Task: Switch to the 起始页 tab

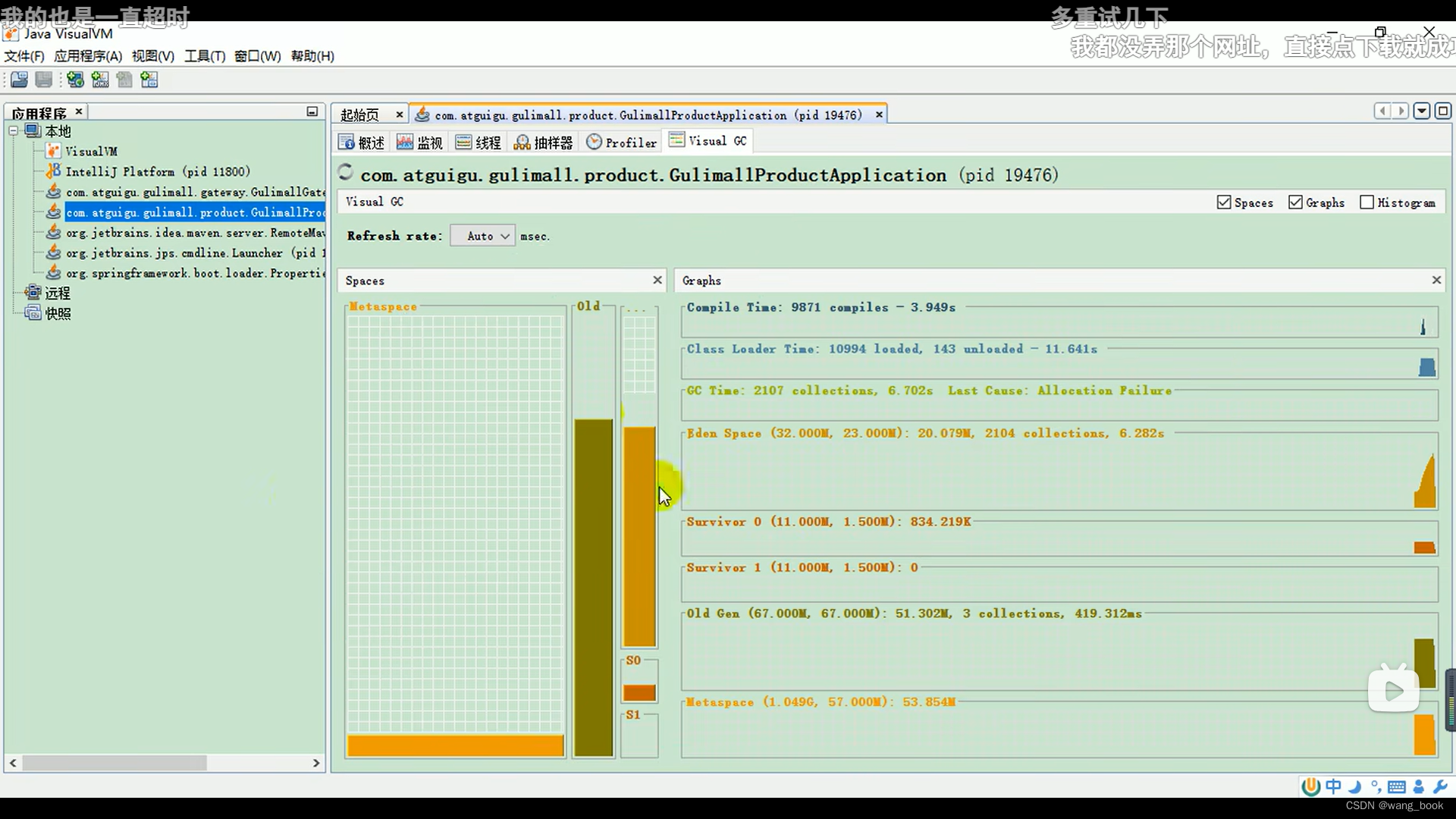Action: tap(359, 115)
